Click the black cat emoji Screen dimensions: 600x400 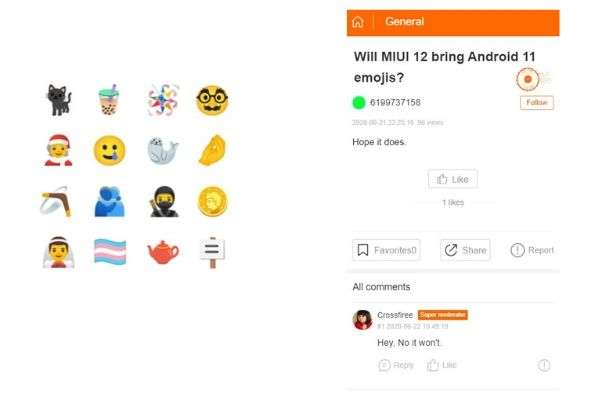coord(59,100)
